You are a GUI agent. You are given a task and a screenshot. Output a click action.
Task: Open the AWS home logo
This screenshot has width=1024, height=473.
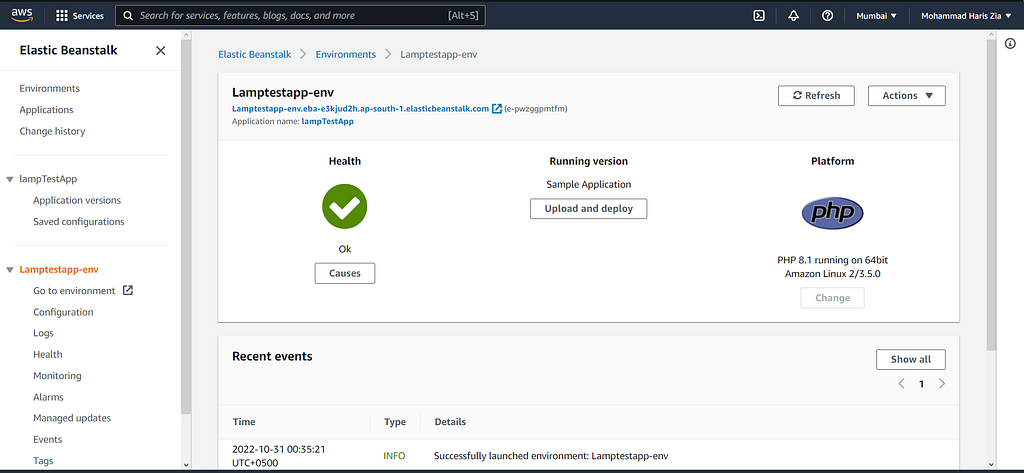pyautogui.click(x=22, y=15)
